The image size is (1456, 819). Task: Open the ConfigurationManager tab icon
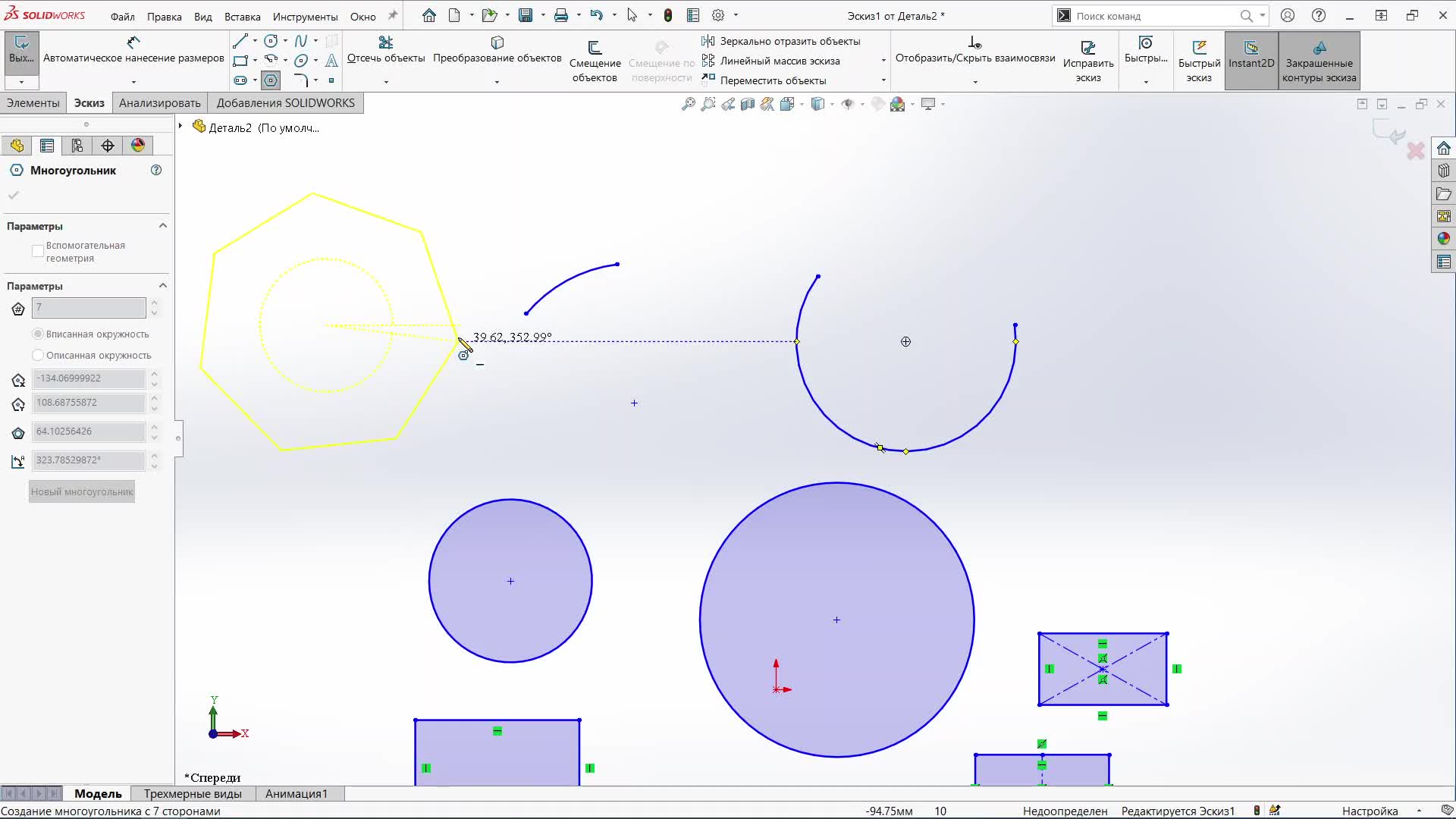[x=77, y=146]
